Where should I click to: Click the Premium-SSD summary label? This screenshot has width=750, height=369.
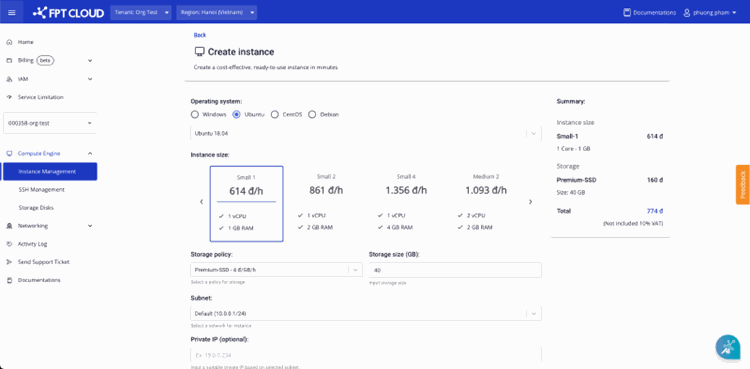point(576,180)
